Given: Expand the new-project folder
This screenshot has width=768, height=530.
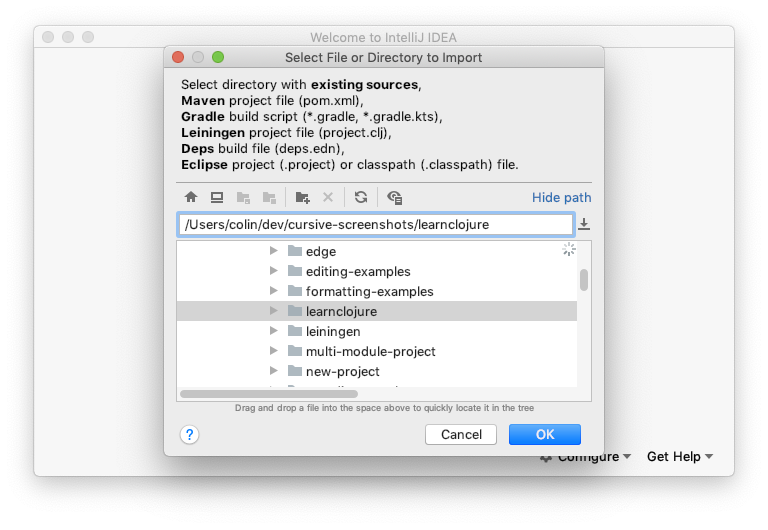Looking at the screenshot, I should (274, 371).
